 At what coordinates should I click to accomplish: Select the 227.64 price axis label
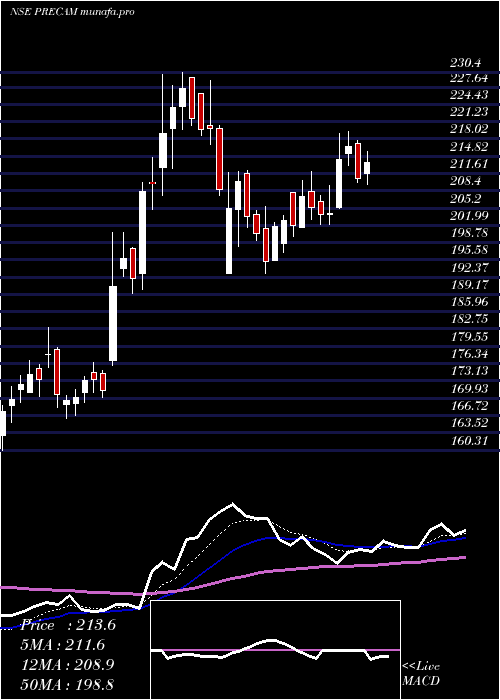click(470, 79)
